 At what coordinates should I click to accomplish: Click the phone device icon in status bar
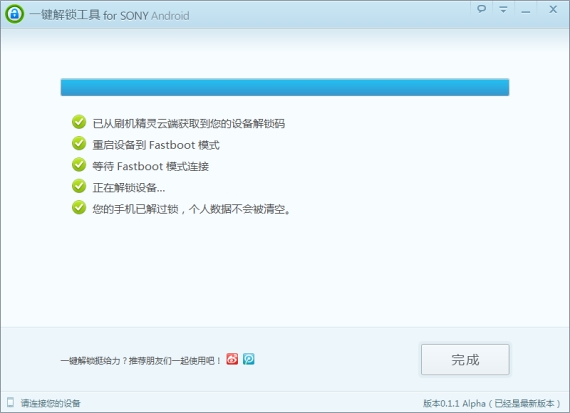[11, 402]
